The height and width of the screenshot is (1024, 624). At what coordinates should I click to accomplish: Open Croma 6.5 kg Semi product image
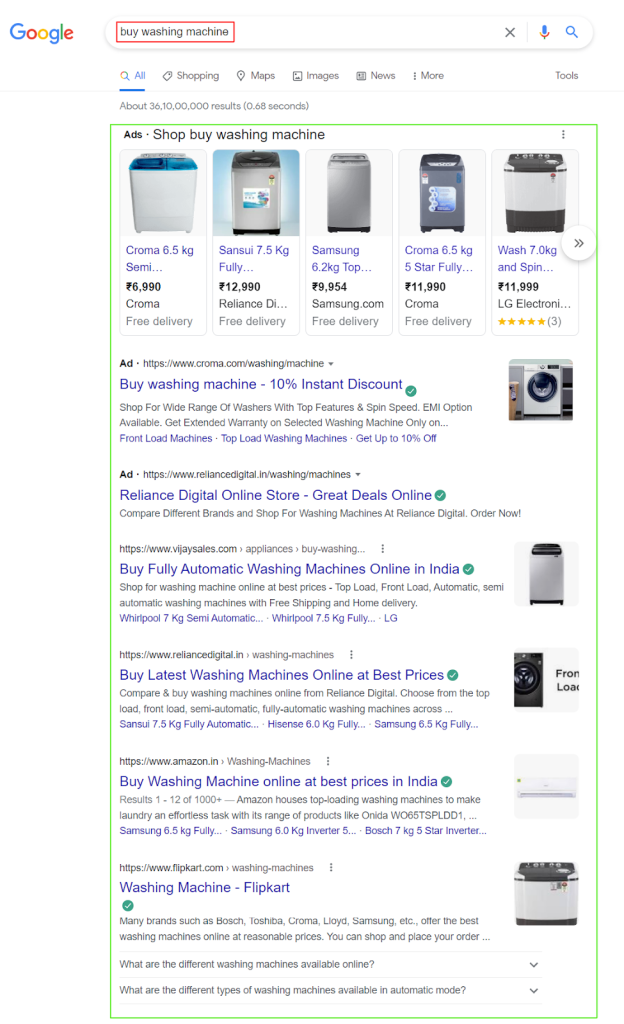pos(163,193)
